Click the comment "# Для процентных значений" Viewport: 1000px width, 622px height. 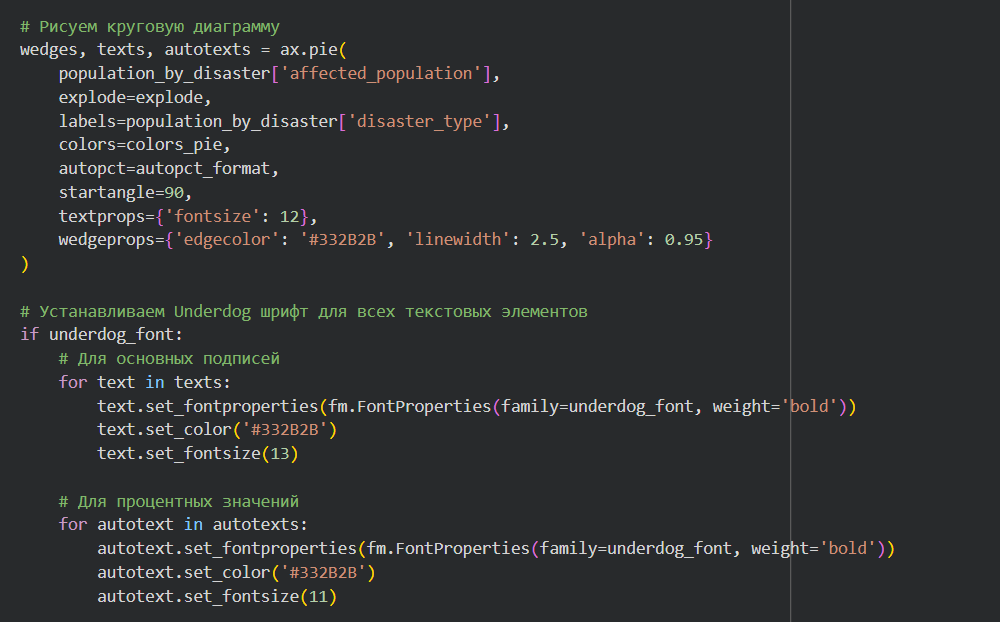[179, 501]
